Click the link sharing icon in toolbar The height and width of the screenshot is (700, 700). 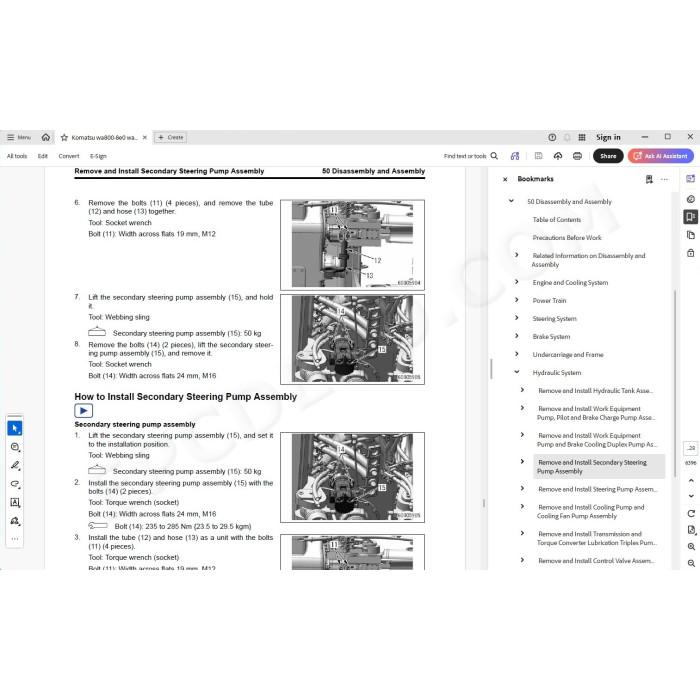[515, 156]
